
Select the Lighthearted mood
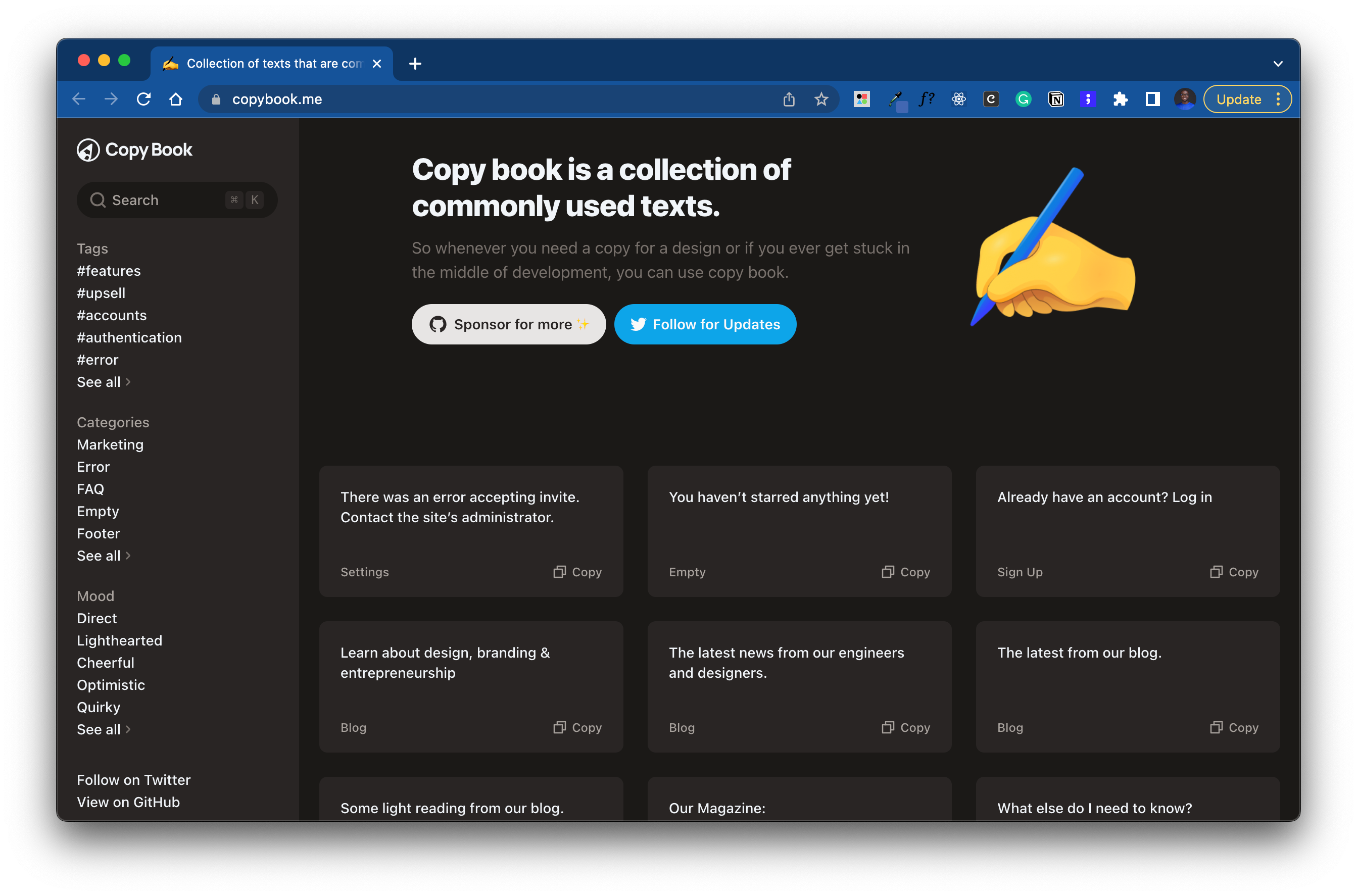[119, 640]
